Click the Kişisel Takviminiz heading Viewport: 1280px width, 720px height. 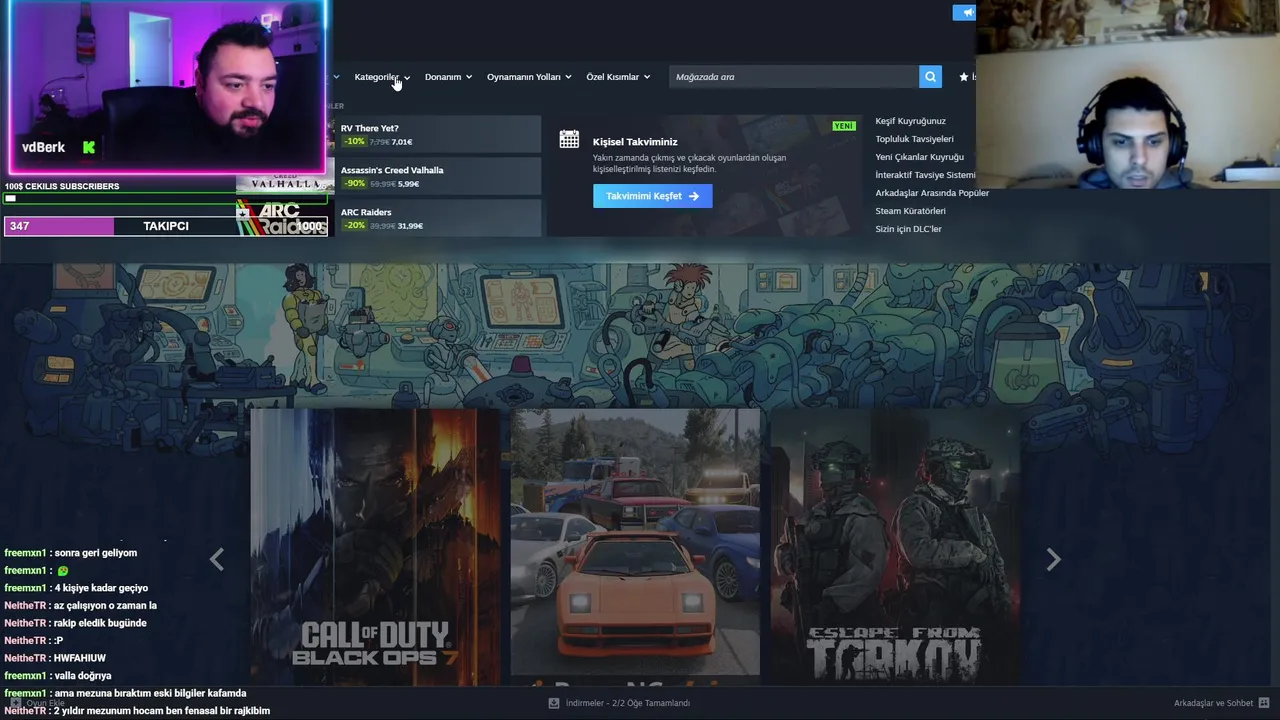click(x=635, y=142)
